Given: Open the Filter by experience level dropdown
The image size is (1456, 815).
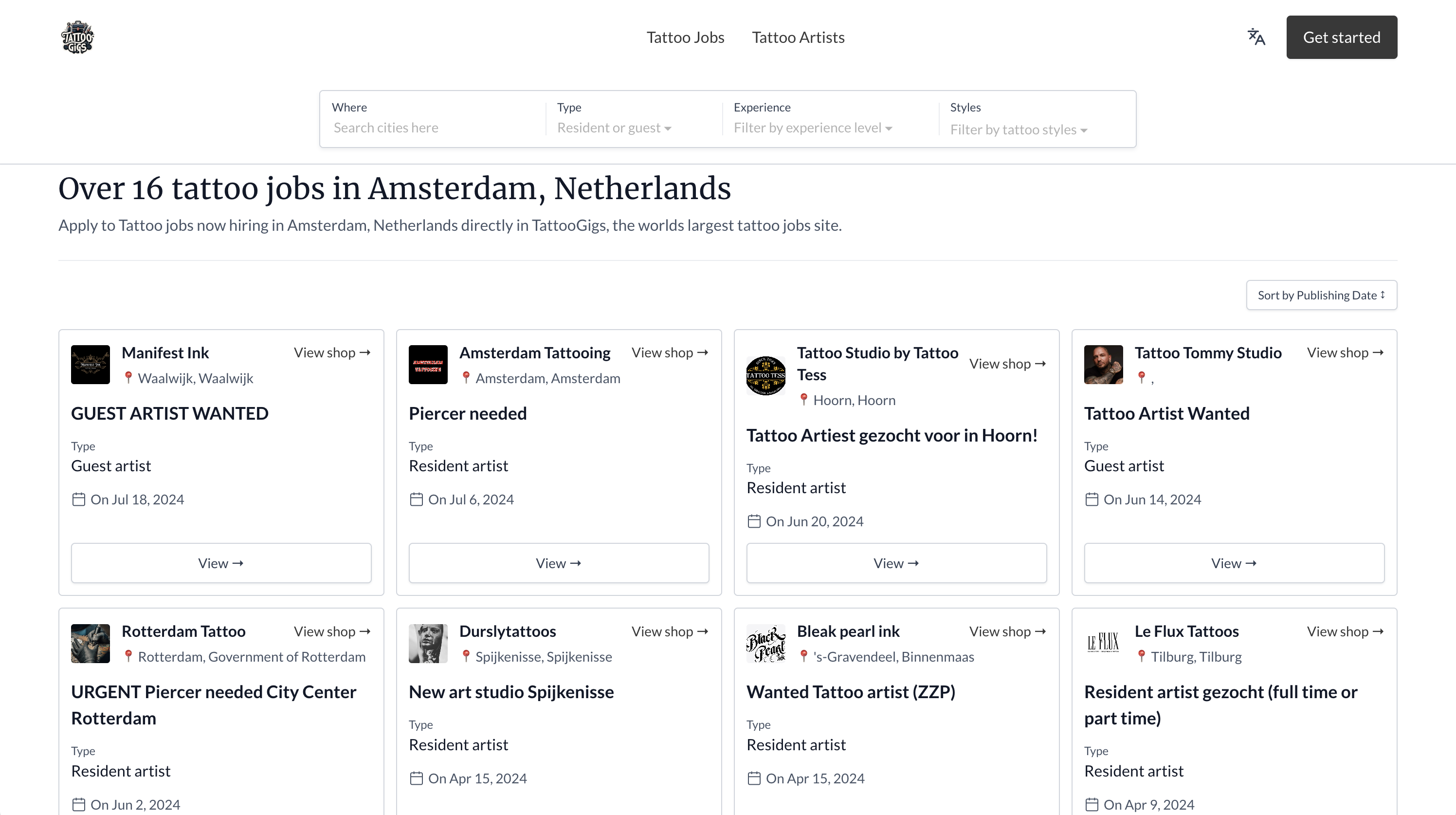Looking at the screenshot, I should coord(813,128).
